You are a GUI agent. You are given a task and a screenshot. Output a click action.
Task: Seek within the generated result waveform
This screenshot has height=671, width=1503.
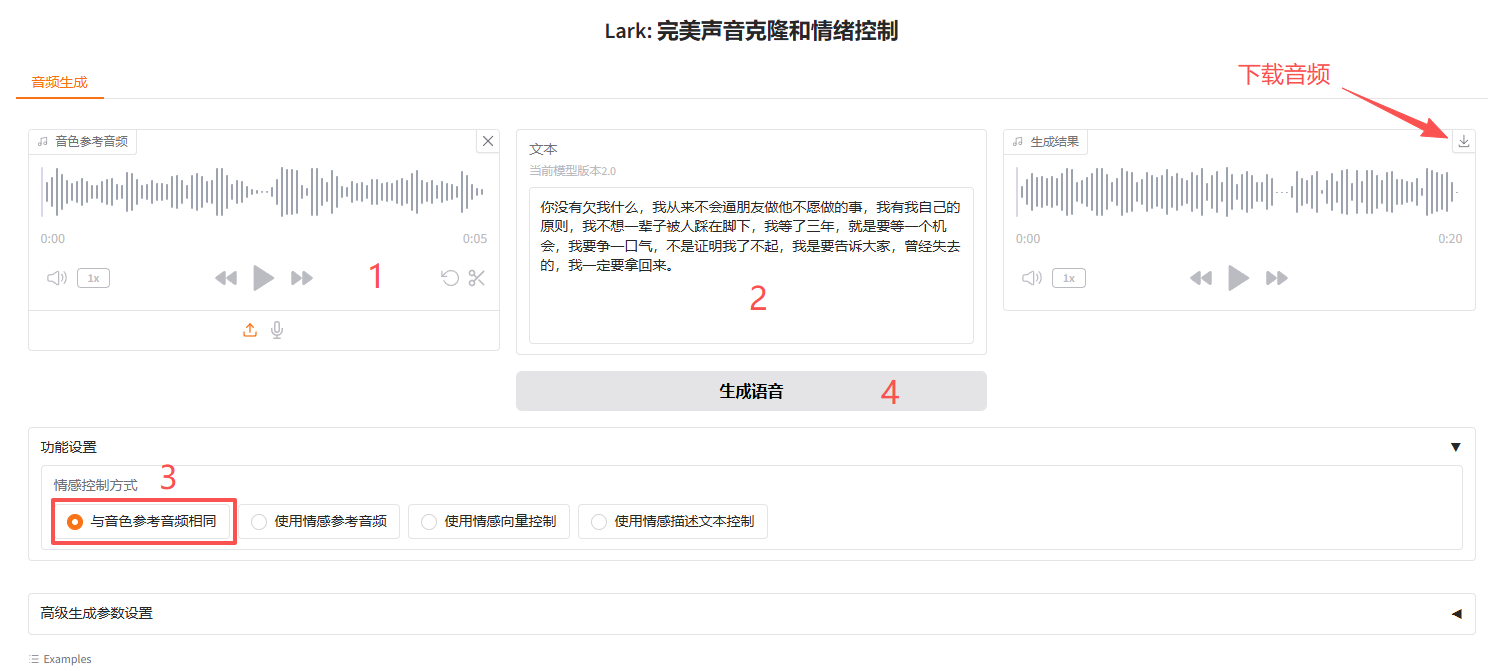(1238, 191)
